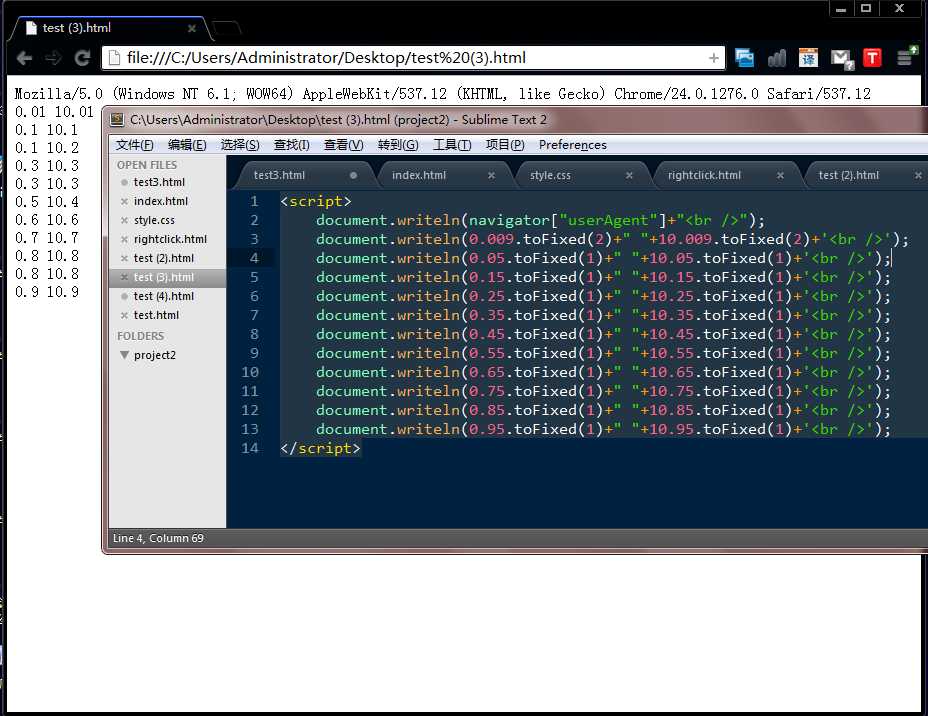Click unsaved dot on test3.html tab
928x716 pixels.
click(x=353, y=175)
